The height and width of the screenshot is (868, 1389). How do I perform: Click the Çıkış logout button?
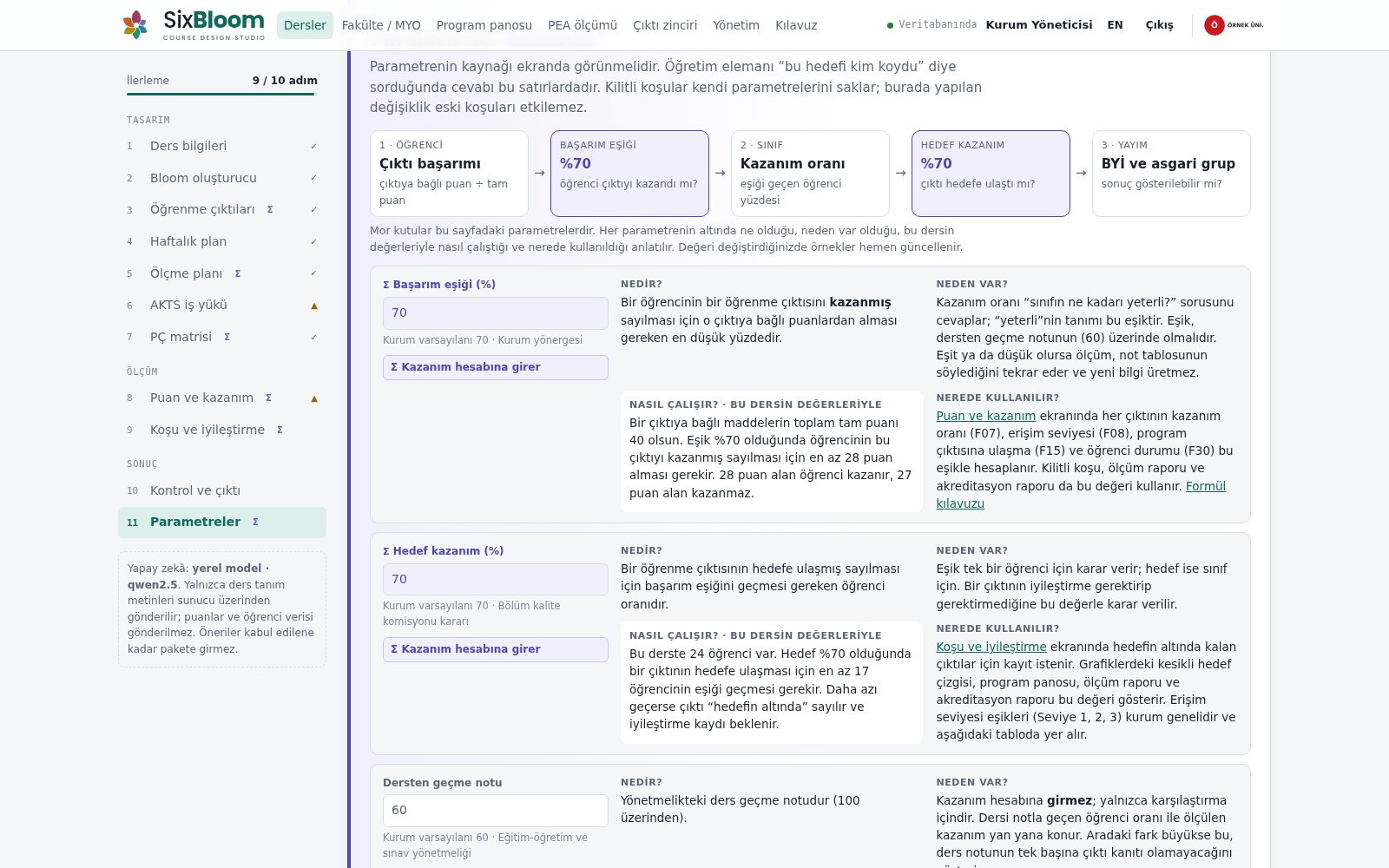click(x=1159, y=25)
